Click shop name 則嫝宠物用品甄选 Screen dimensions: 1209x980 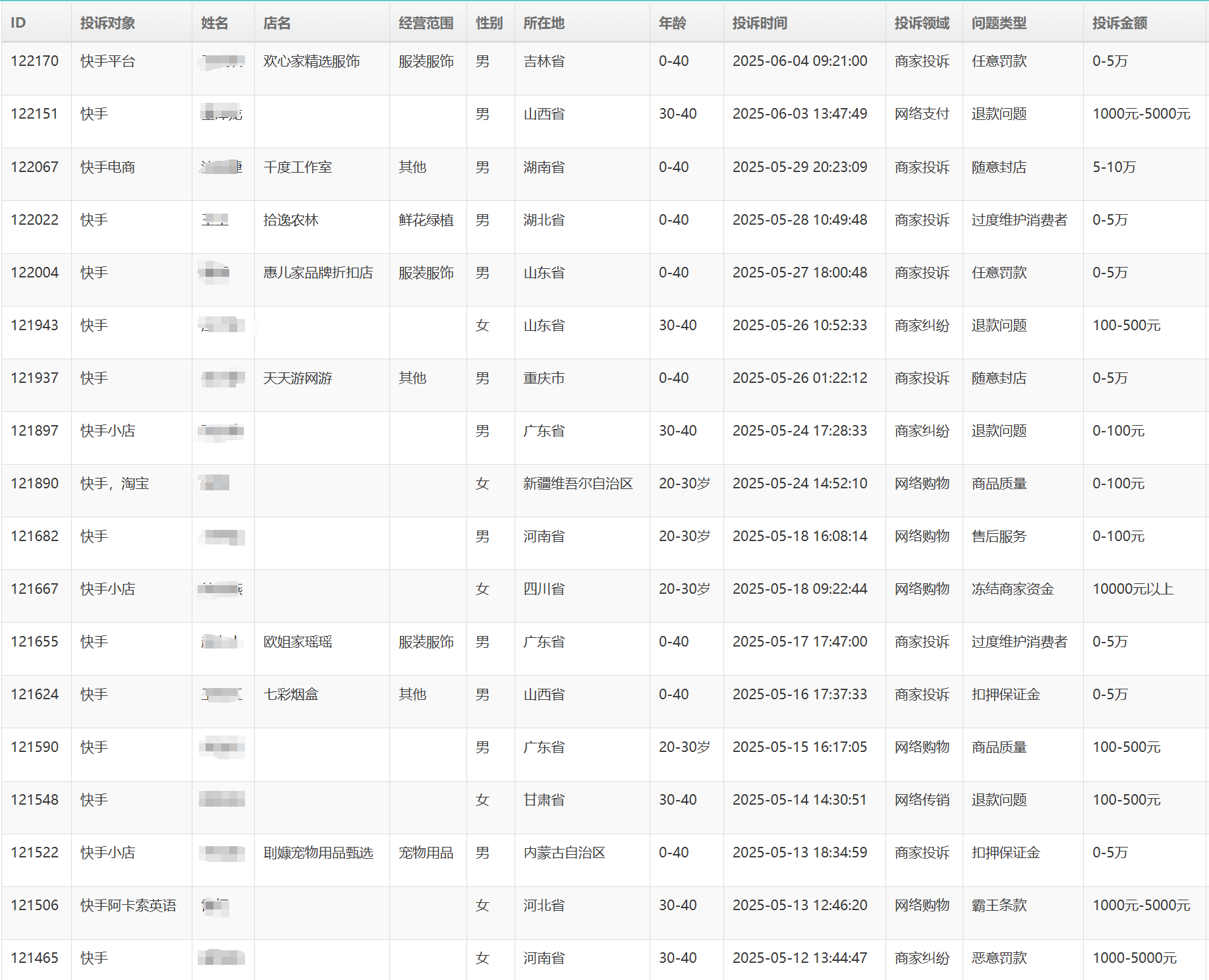pos(318,853)
